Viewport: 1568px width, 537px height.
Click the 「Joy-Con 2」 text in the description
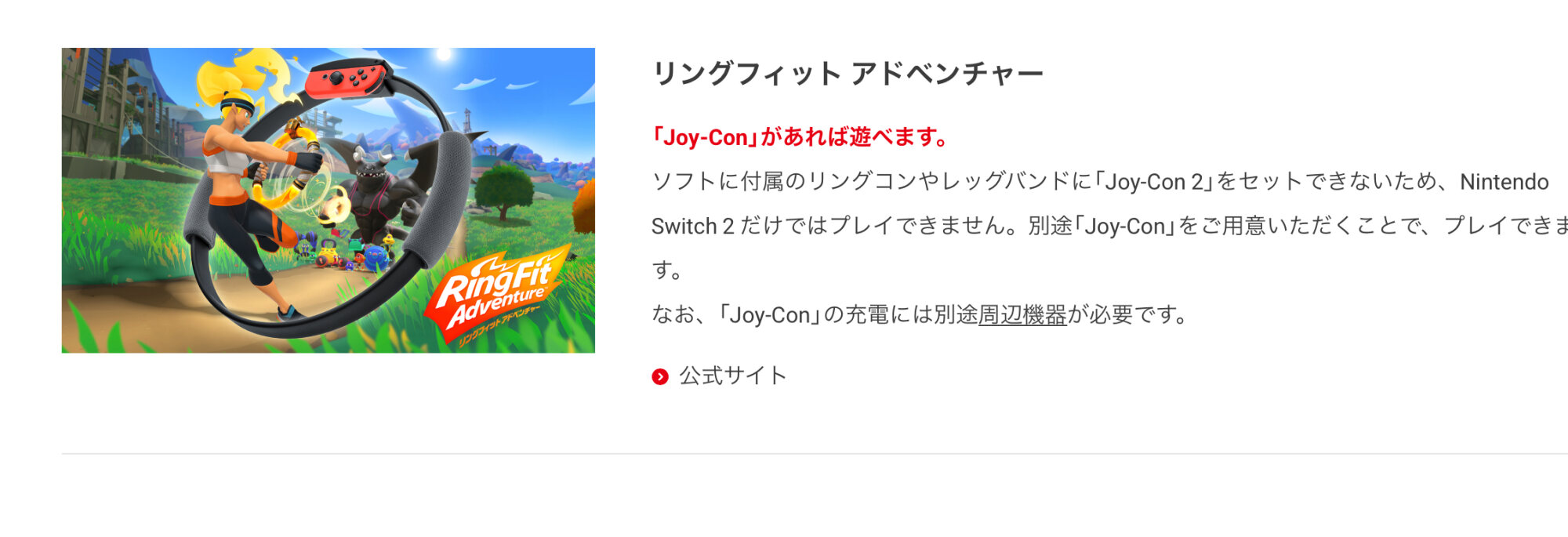point(1154,182)
